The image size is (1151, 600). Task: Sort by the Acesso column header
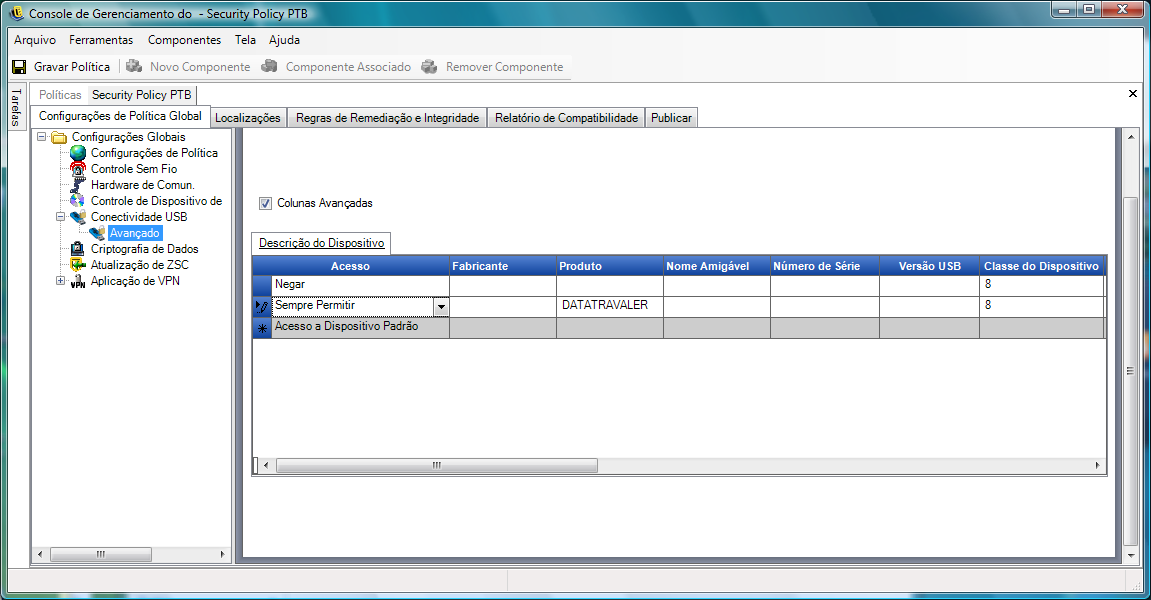tap(350, 266)
